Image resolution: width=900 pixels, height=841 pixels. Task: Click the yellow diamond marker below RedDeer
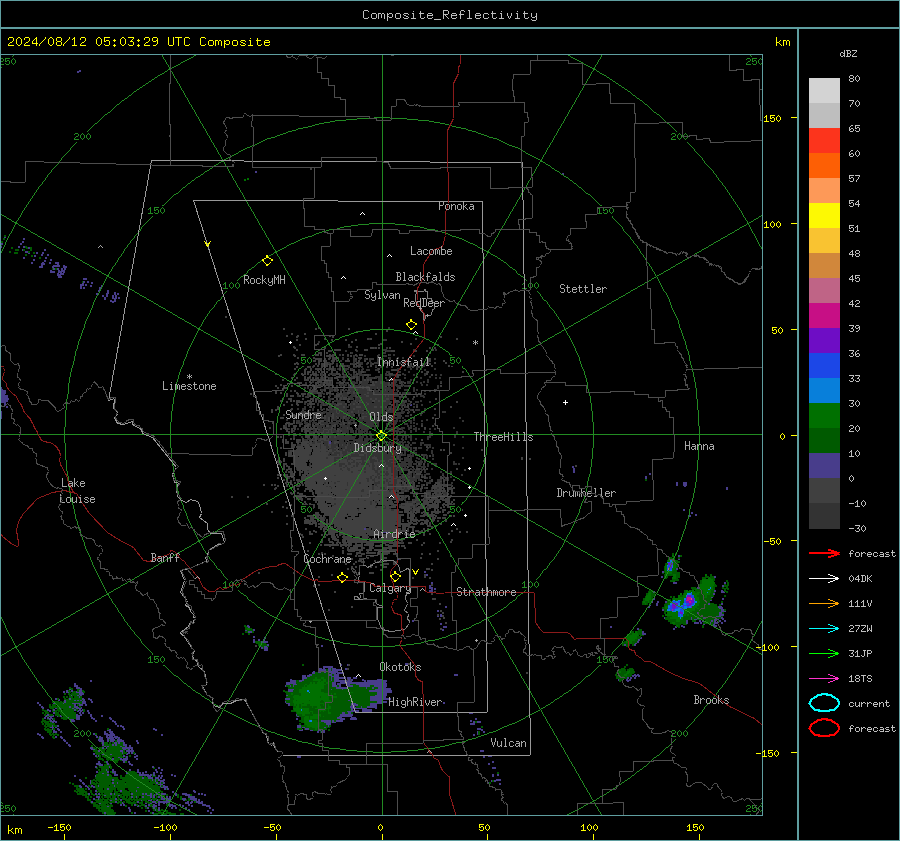coord(411,325)
